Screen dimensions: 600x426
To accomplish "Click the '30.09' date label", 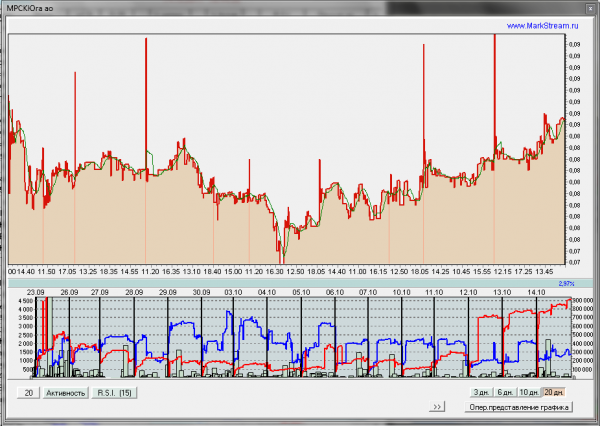I will [201, 292].
